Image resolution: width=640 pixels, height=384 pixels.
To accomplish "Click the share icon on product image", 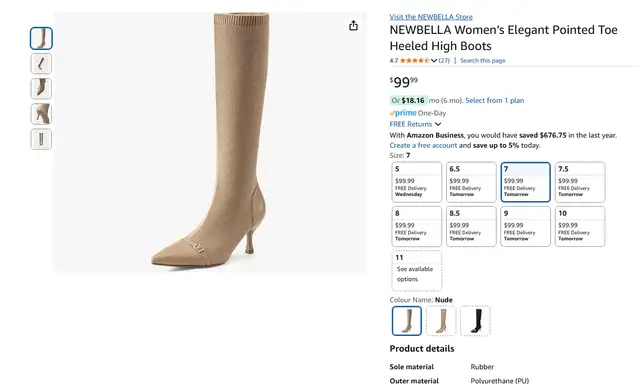I will click(353, 26).
